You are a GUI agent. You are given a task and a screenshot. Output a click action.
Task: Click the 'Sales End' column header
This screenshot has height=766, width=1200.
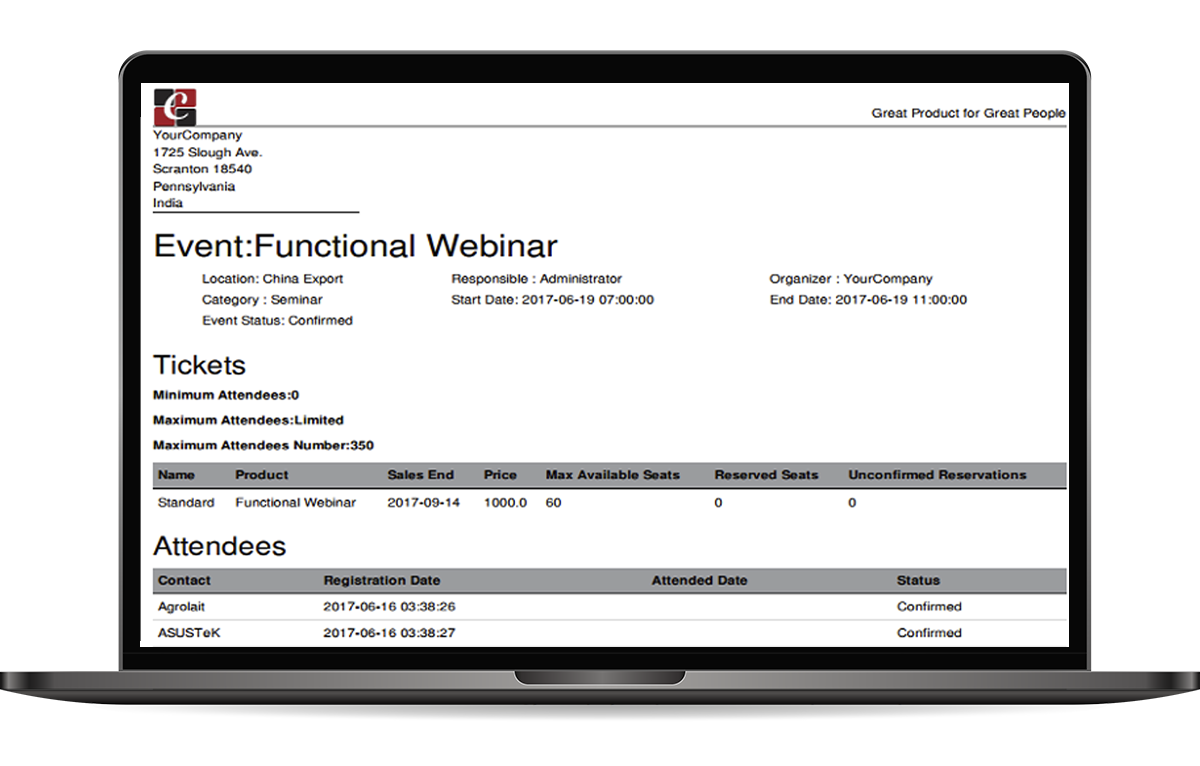tap(420, 475)
